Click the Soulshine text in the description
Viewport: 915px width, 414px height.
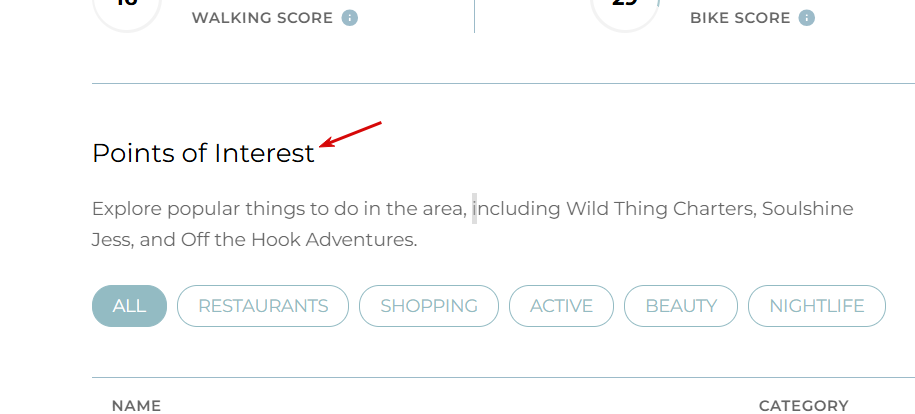click(808, 208)
